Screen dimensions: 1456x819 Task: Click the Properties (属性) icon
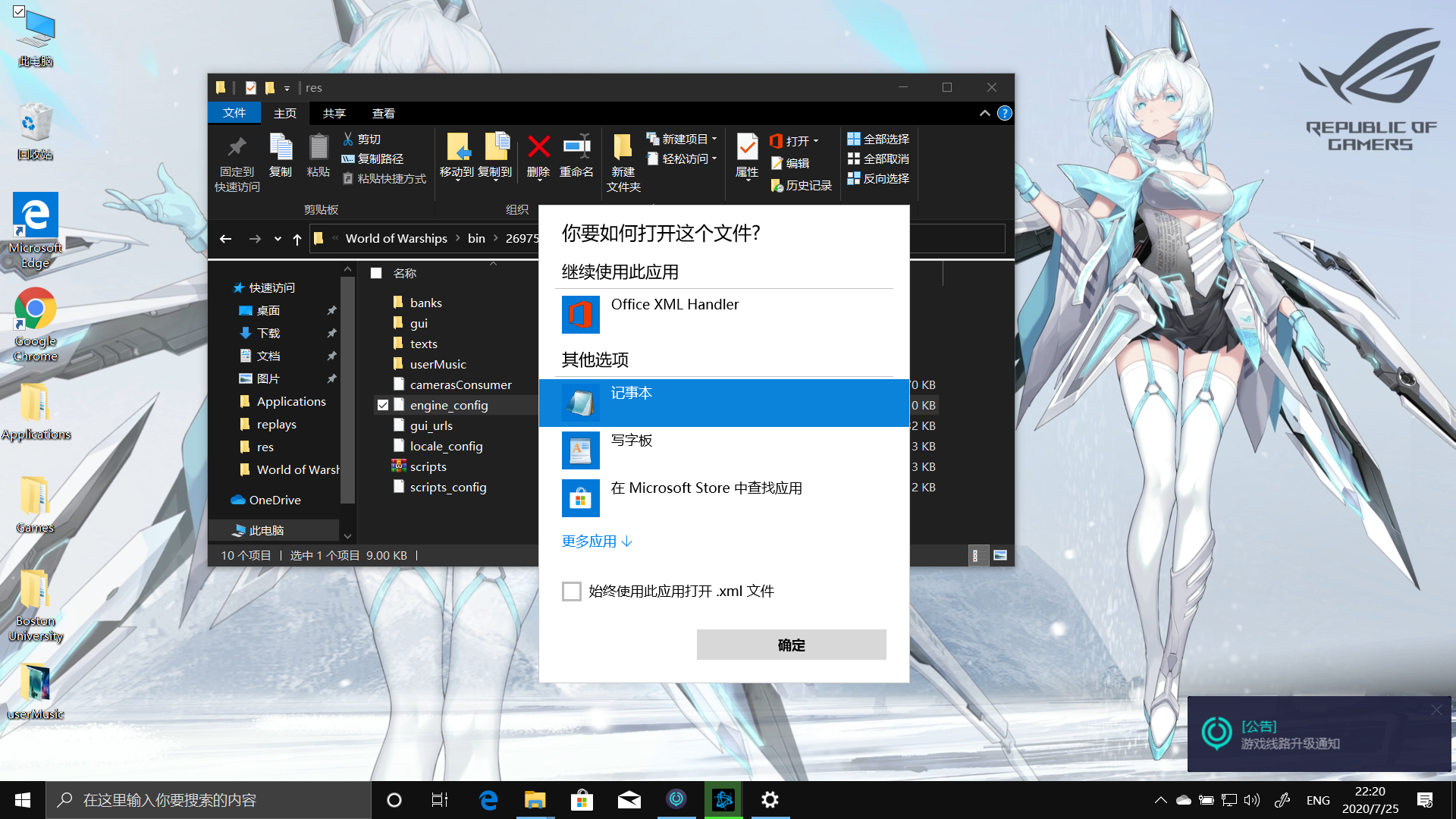(747, 147)
